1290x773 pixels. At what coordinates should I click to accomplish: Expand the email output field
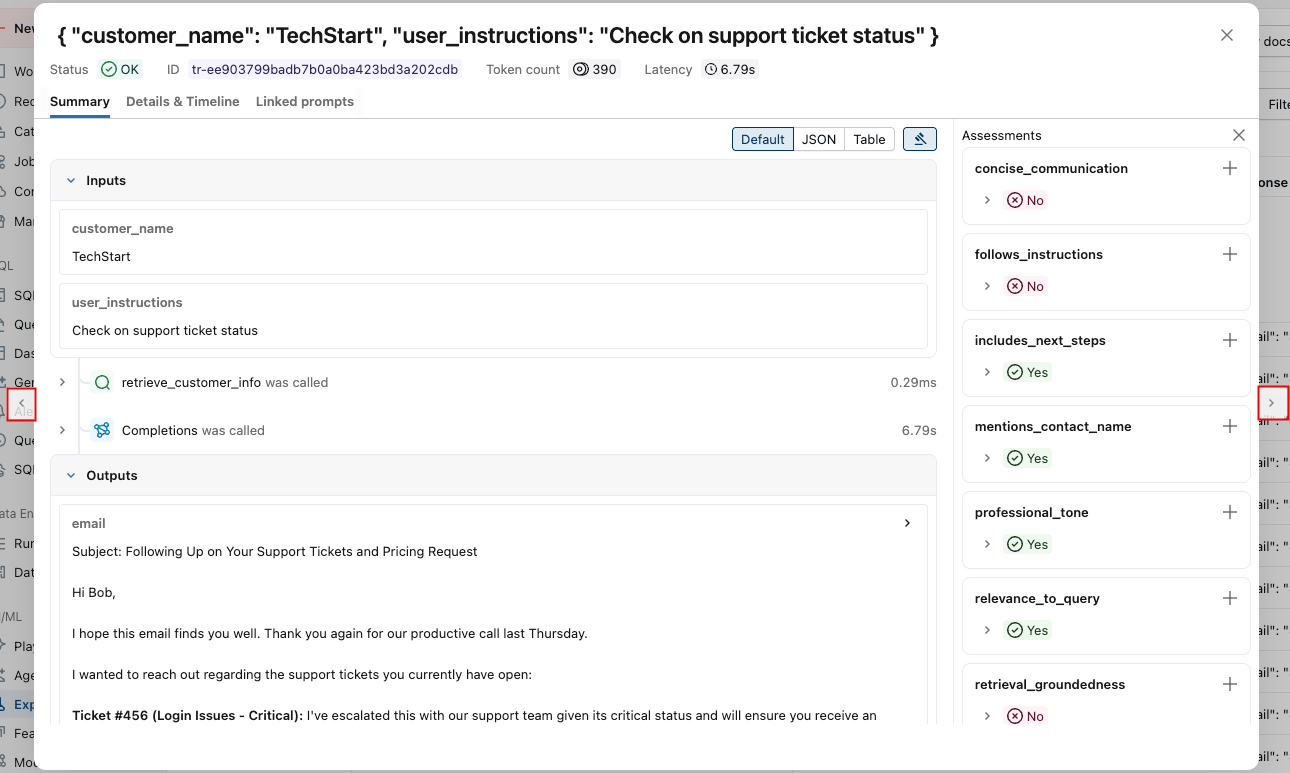click(x=907, y=522)
